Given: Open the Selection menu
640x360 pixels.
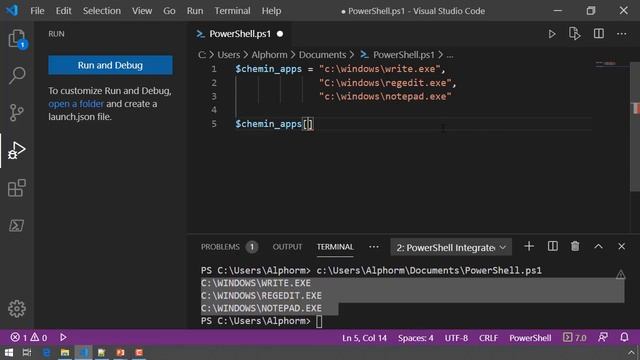Looking at the screenshot, I should 102,11.
